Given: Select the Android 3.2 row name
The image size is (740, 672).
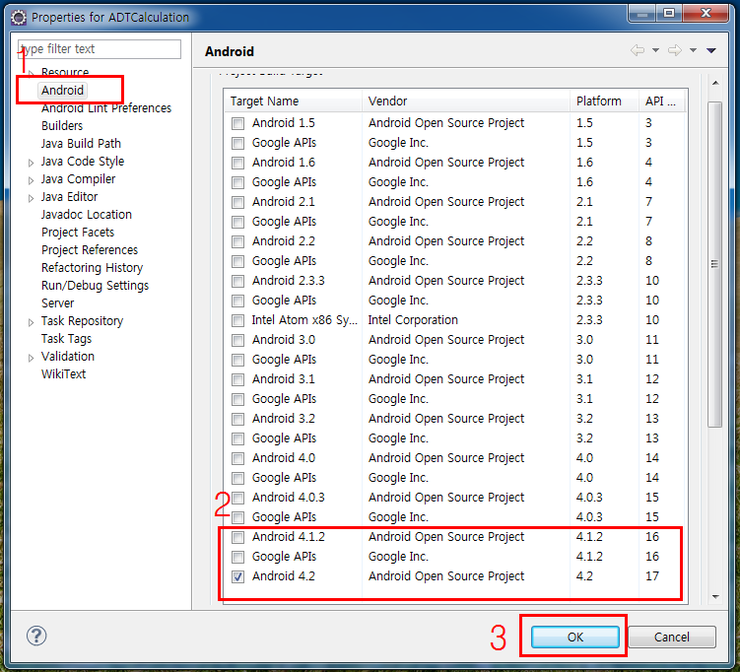Looking at the screenshot, I should coord(284,419).
